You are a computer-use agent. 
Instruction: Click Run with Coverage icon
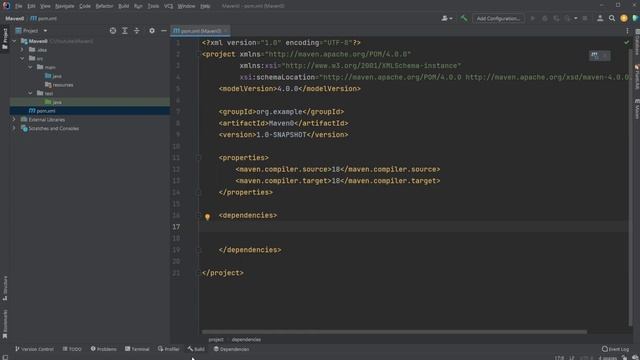556,18
